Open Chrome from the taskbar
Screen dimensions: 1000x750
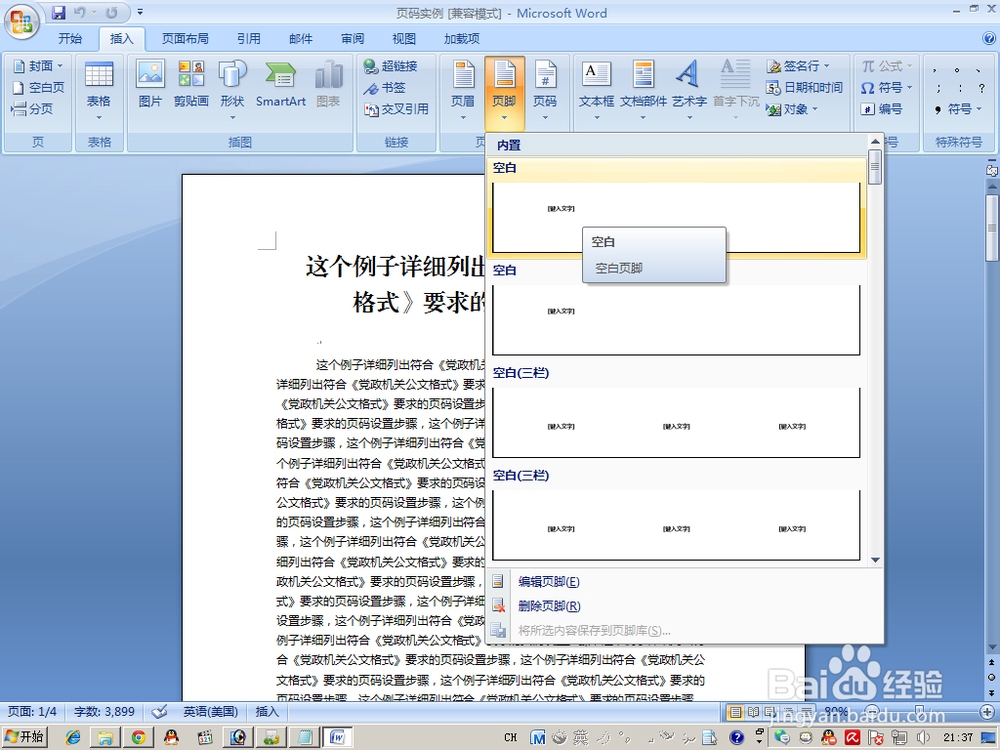(138, 738)
